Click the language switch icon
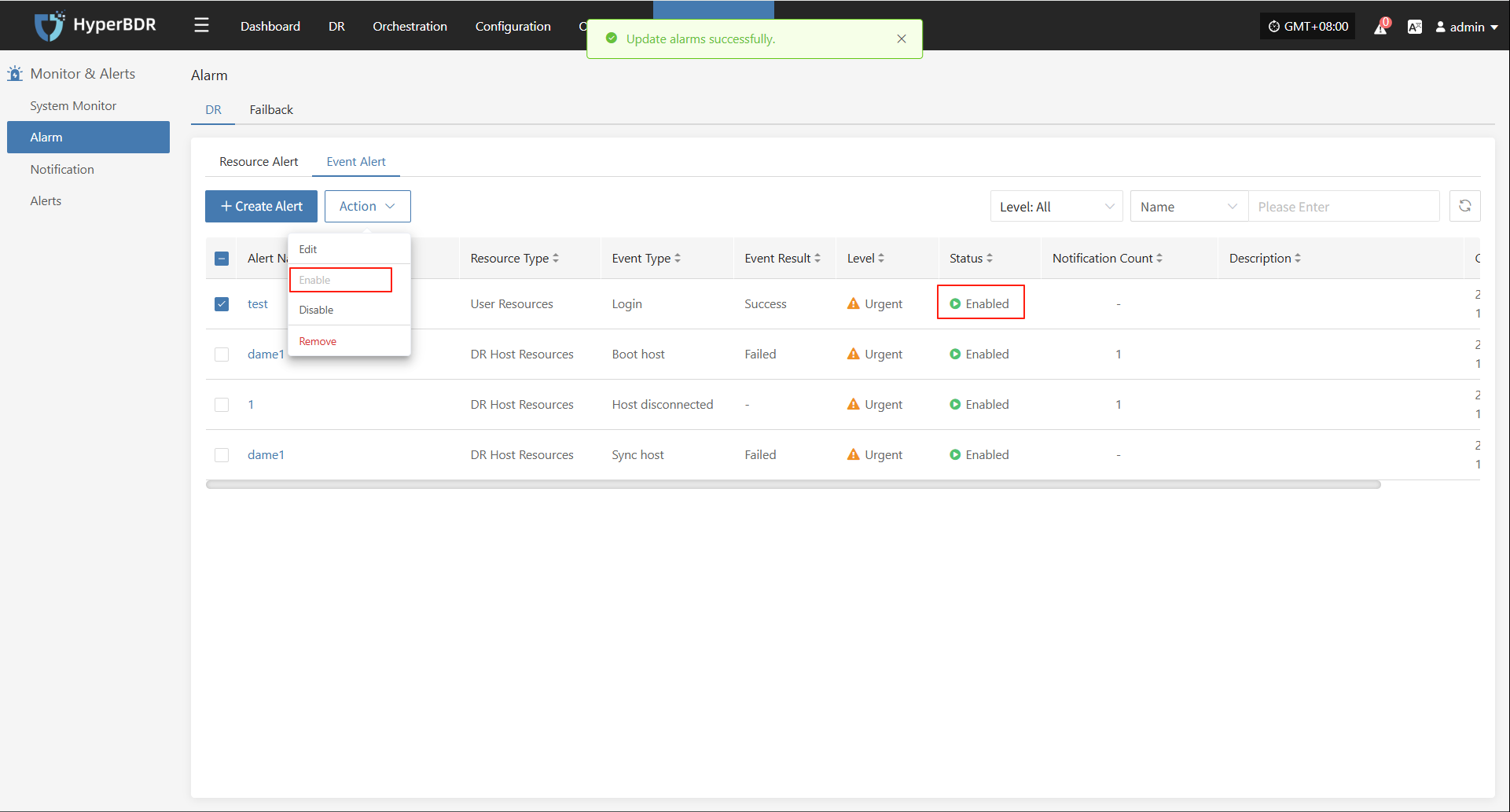 (x=1414, y=27)
